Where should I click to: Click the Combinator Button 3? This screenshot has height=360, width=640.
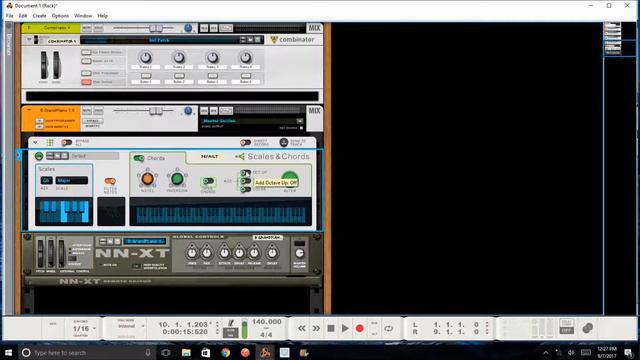212,76
